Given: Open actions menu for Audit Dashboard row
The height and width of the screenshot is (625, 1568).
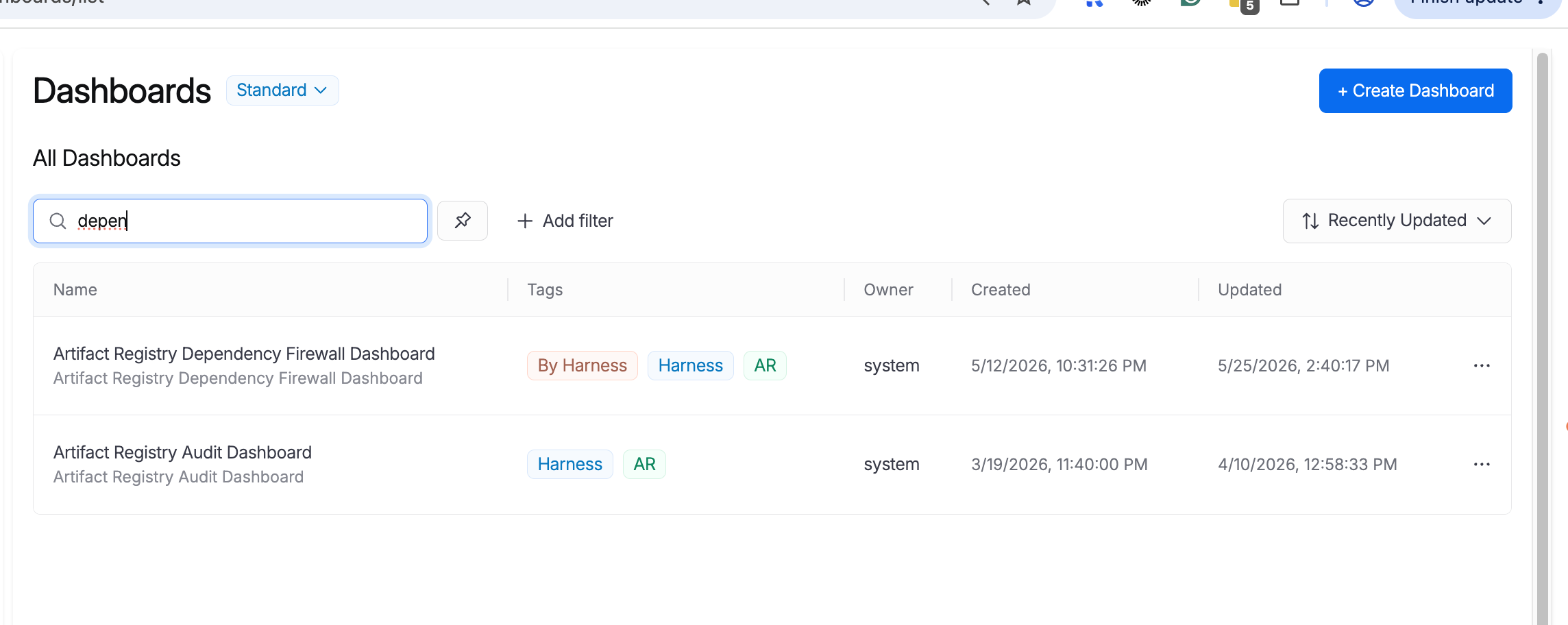Looking at the screenshot, I should (1482, 464).
